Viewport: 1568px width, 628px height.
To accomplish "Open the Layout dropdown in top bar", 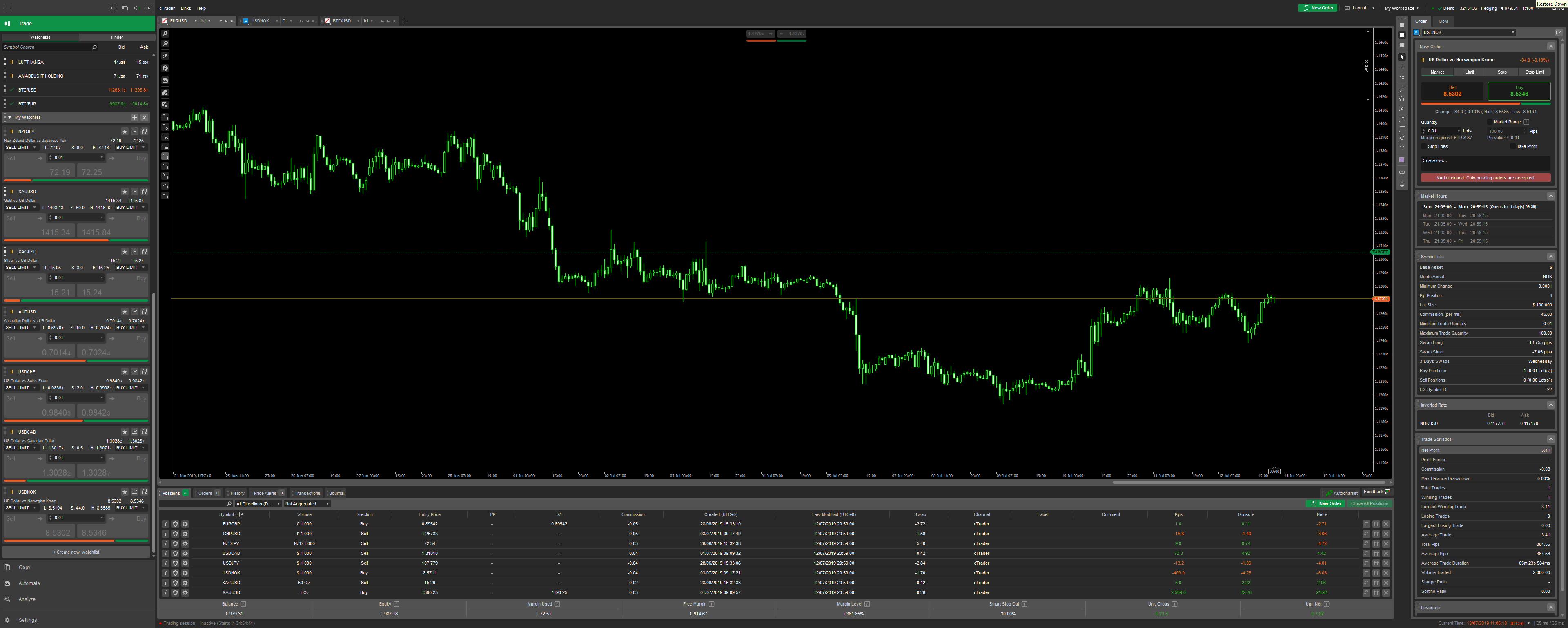I will (1360, 8).
